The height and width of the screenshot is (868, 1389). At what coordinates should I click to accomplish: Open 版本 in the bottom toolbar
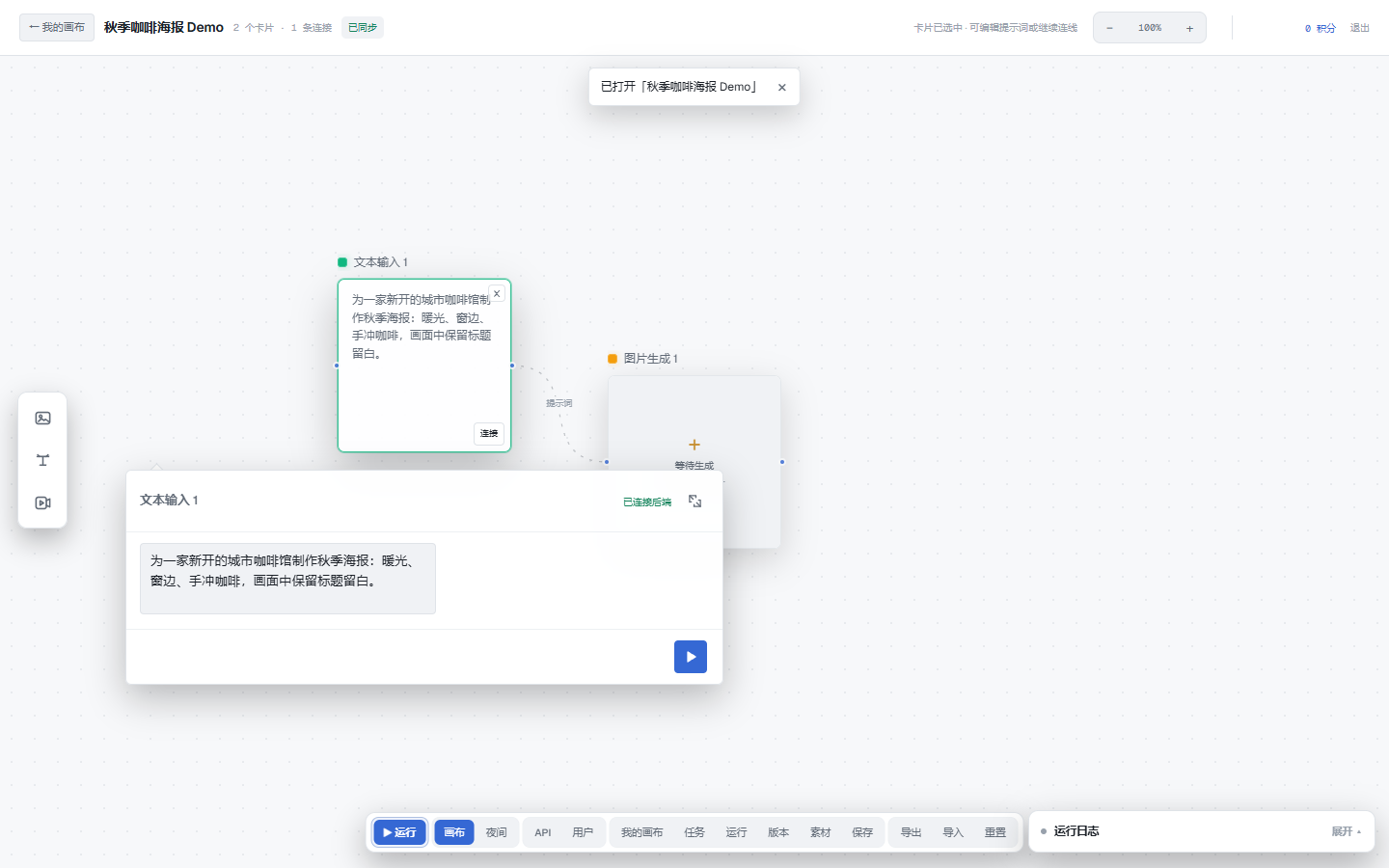coord(778,832)
